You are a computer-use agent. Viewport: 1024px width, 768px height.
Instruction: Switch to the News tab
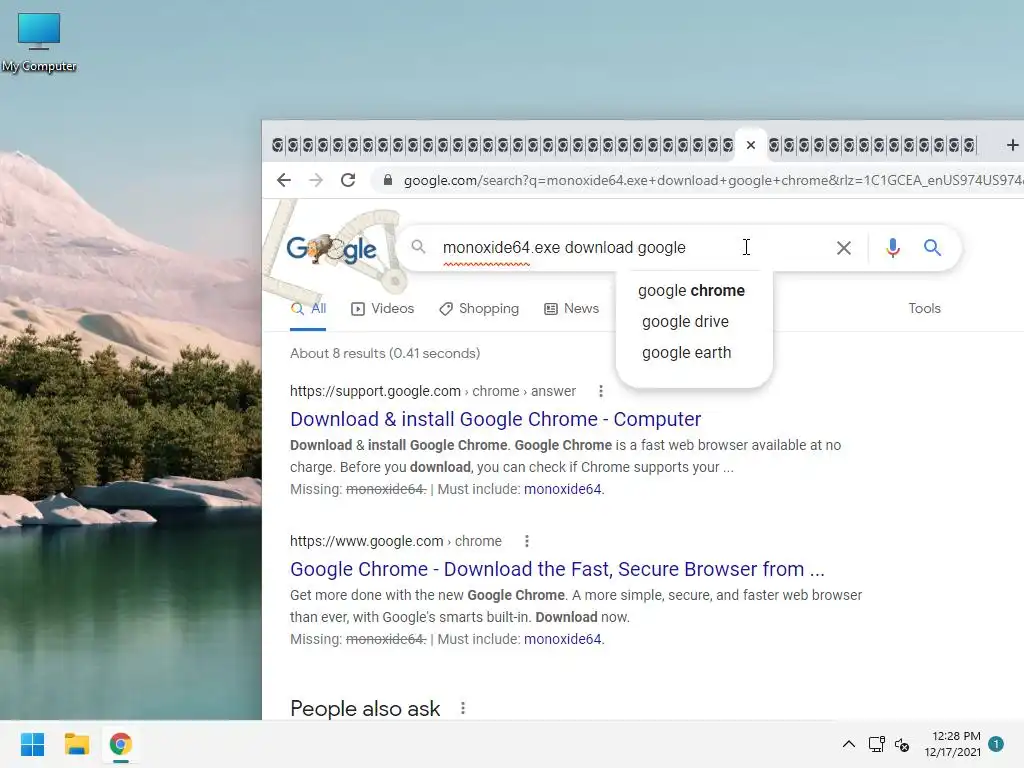571,309
